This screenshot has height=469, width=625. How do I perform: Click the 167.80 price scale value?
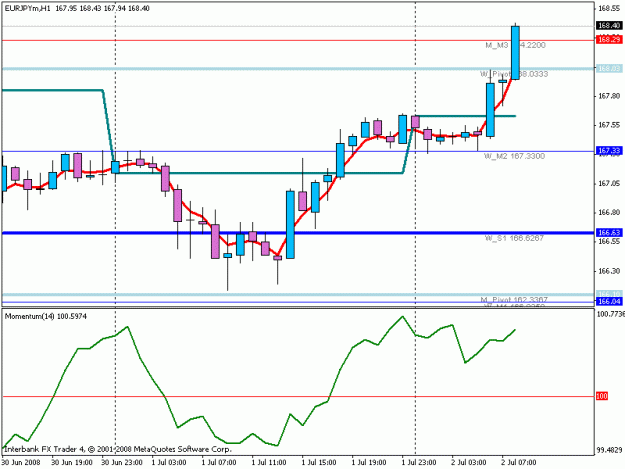[x=609, y=96]
